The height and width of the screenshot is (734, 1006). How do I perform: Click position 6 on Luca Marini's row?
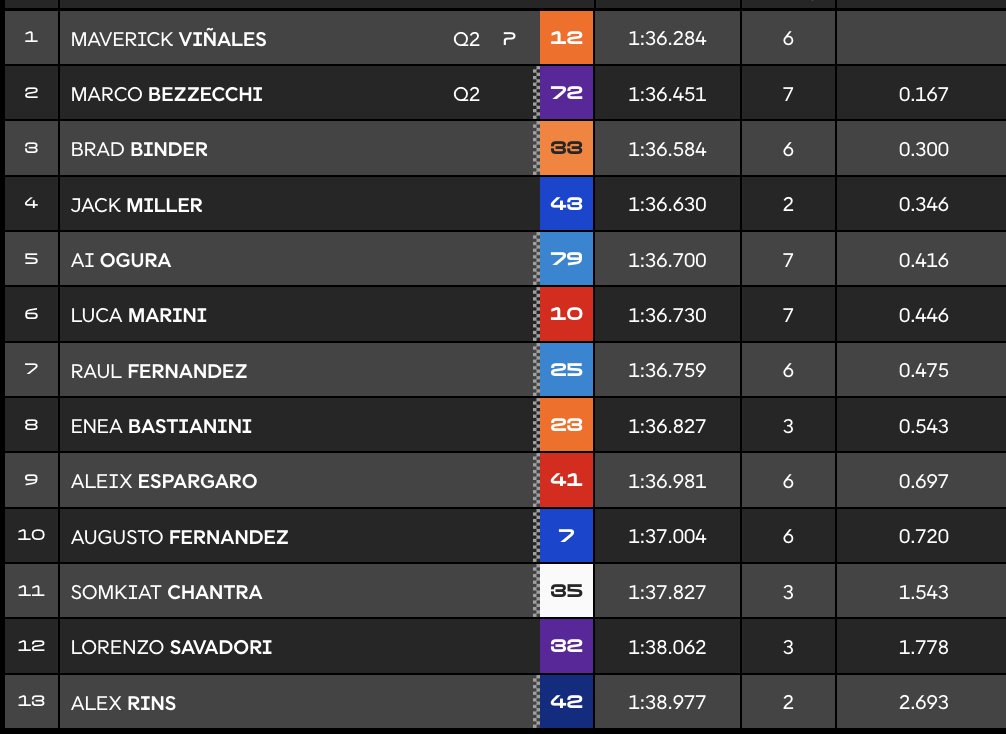click(x=30, y=315)
